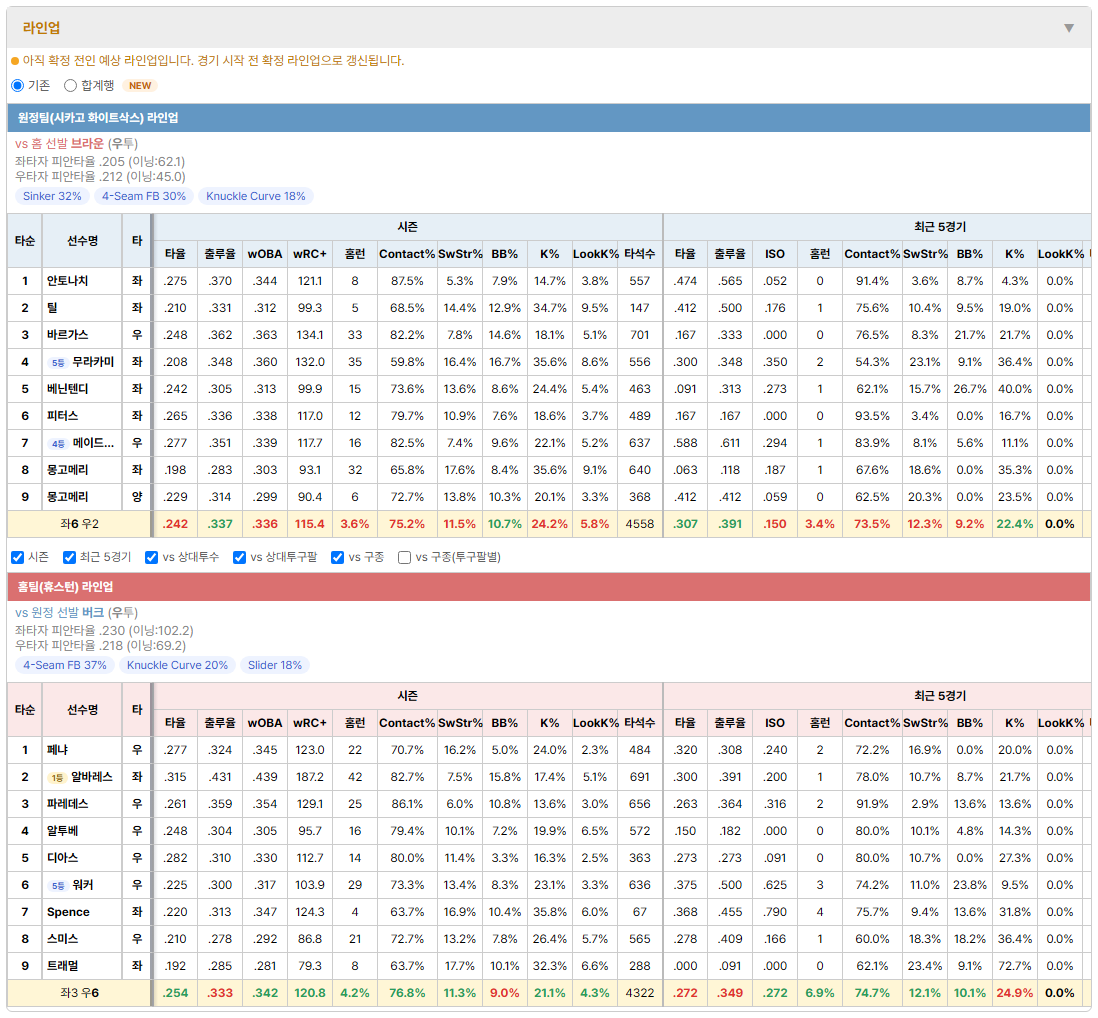Click player name 파레데스

(x=67, y=804)
